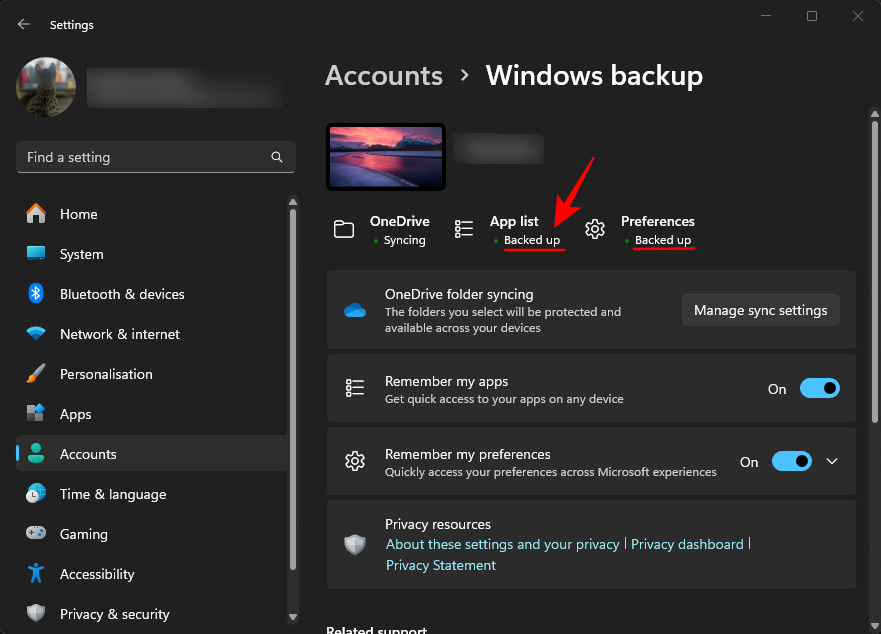Click the Accessibility figure icon
The width and height of the screenshot is (881, 634).
(x=36, y=574)
